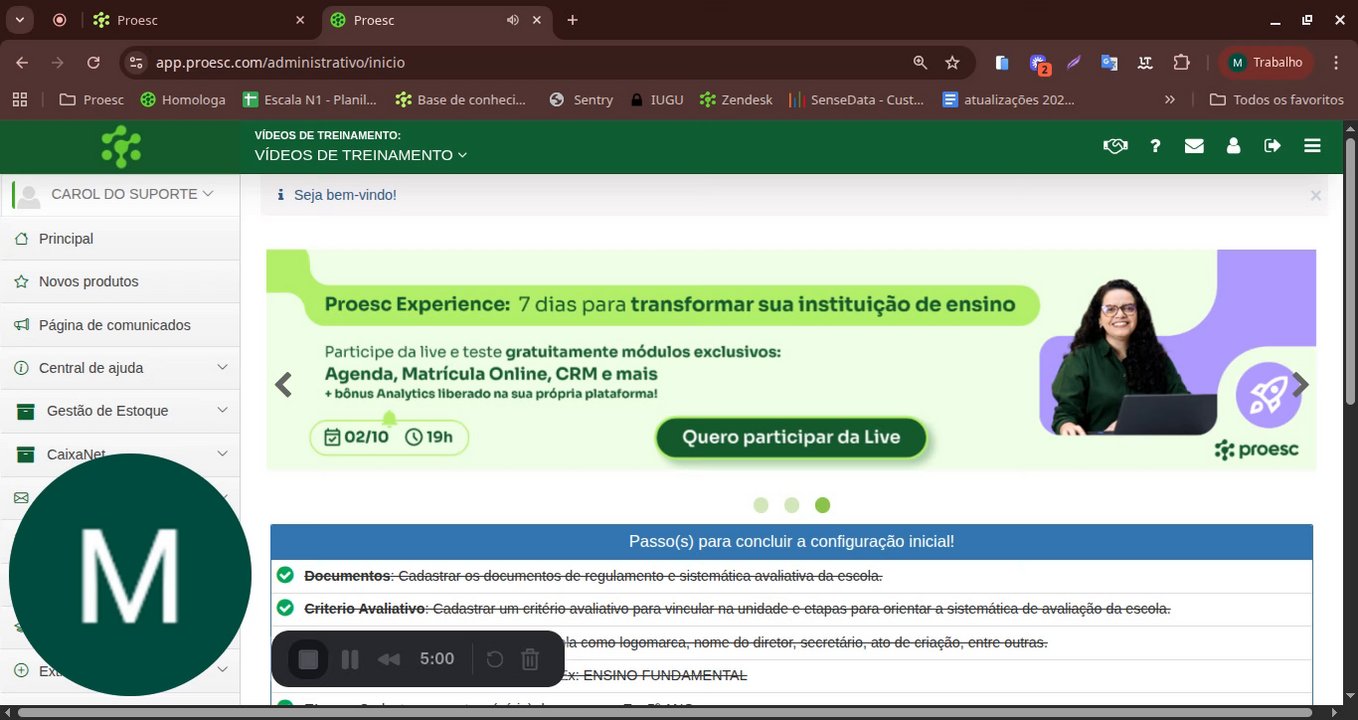Click the green check next to Documentos
1358x720 pixels.
click(x=285, y=575)
